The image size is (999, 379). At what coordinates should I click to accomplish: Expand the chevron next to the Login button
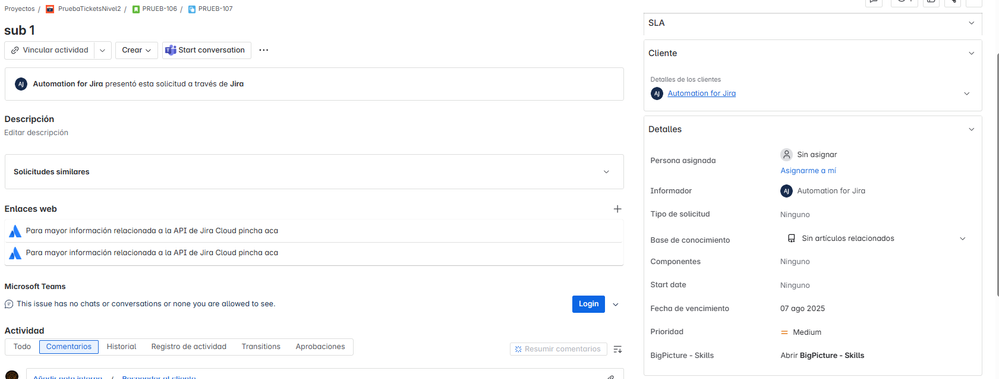[615, 304]
